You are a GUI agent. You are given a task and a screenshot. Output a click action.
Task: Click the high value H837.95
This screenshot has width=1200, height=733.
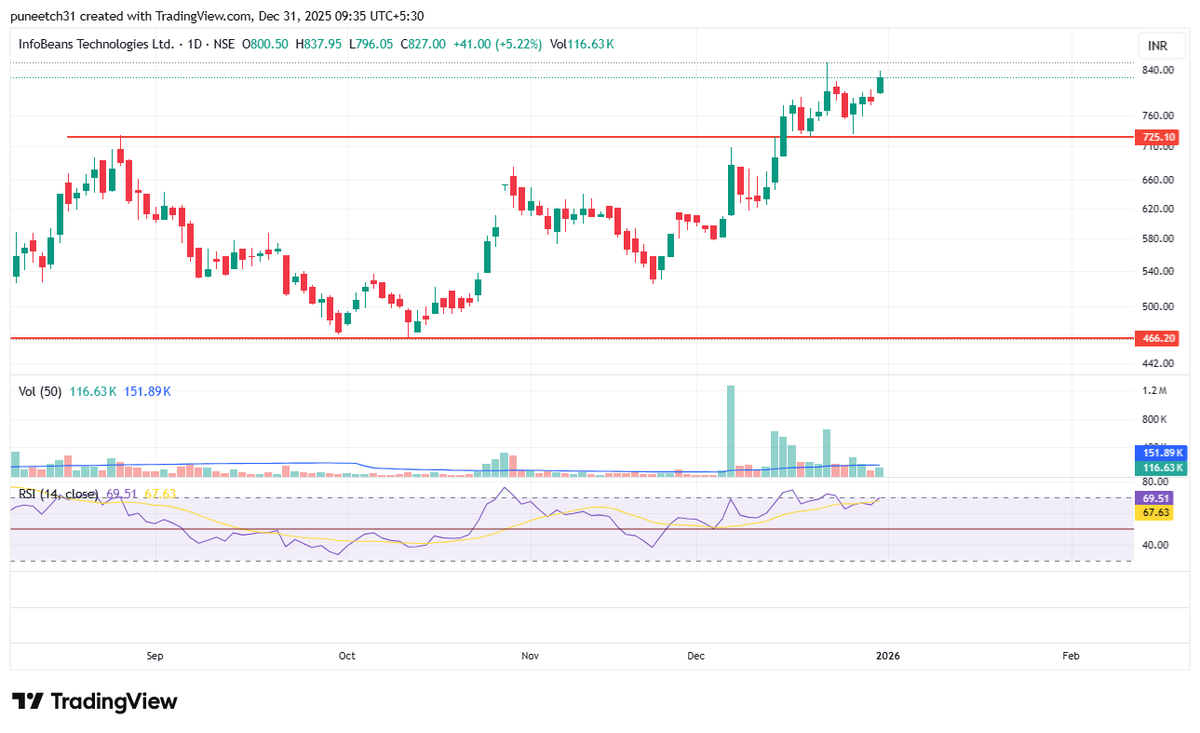[318, 45]
